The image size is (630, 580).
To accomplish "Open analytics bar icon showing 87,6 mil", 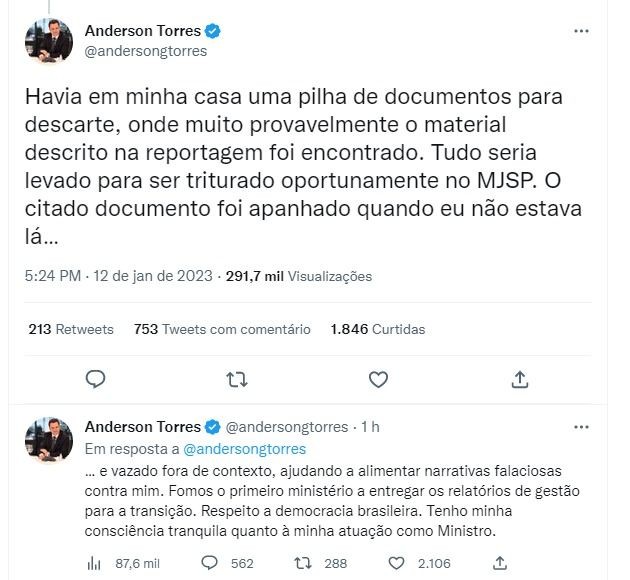I will coord(94,564).
